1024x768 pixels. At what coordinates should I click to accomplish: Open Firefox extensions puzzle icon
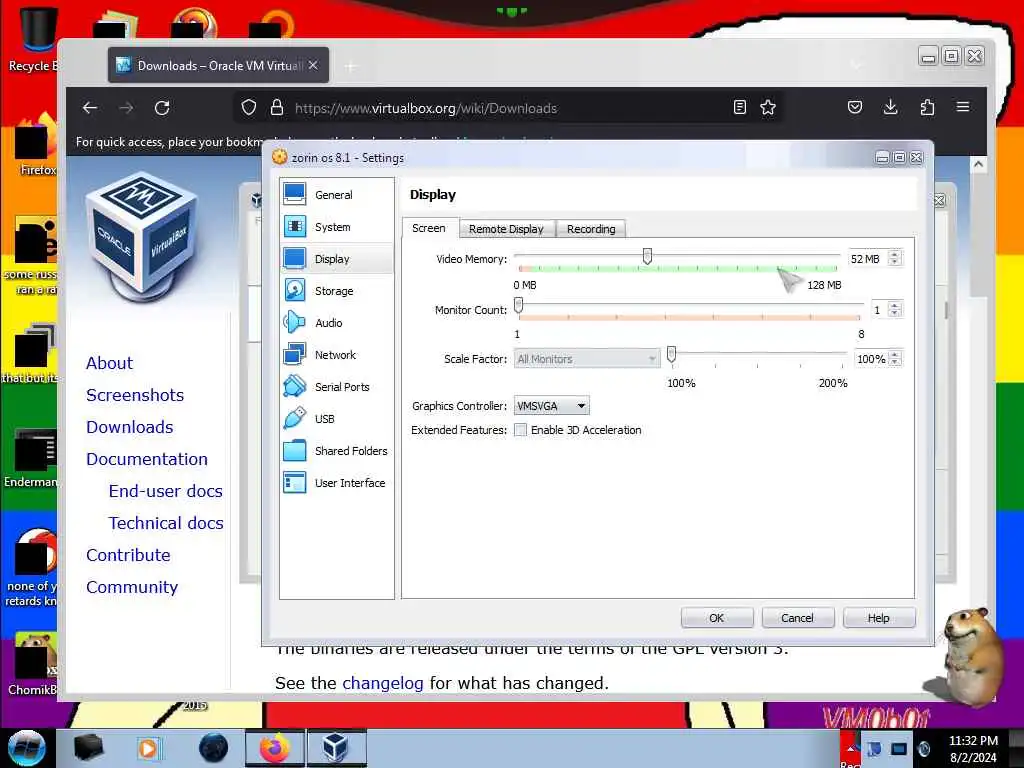[x=927, y=107]
